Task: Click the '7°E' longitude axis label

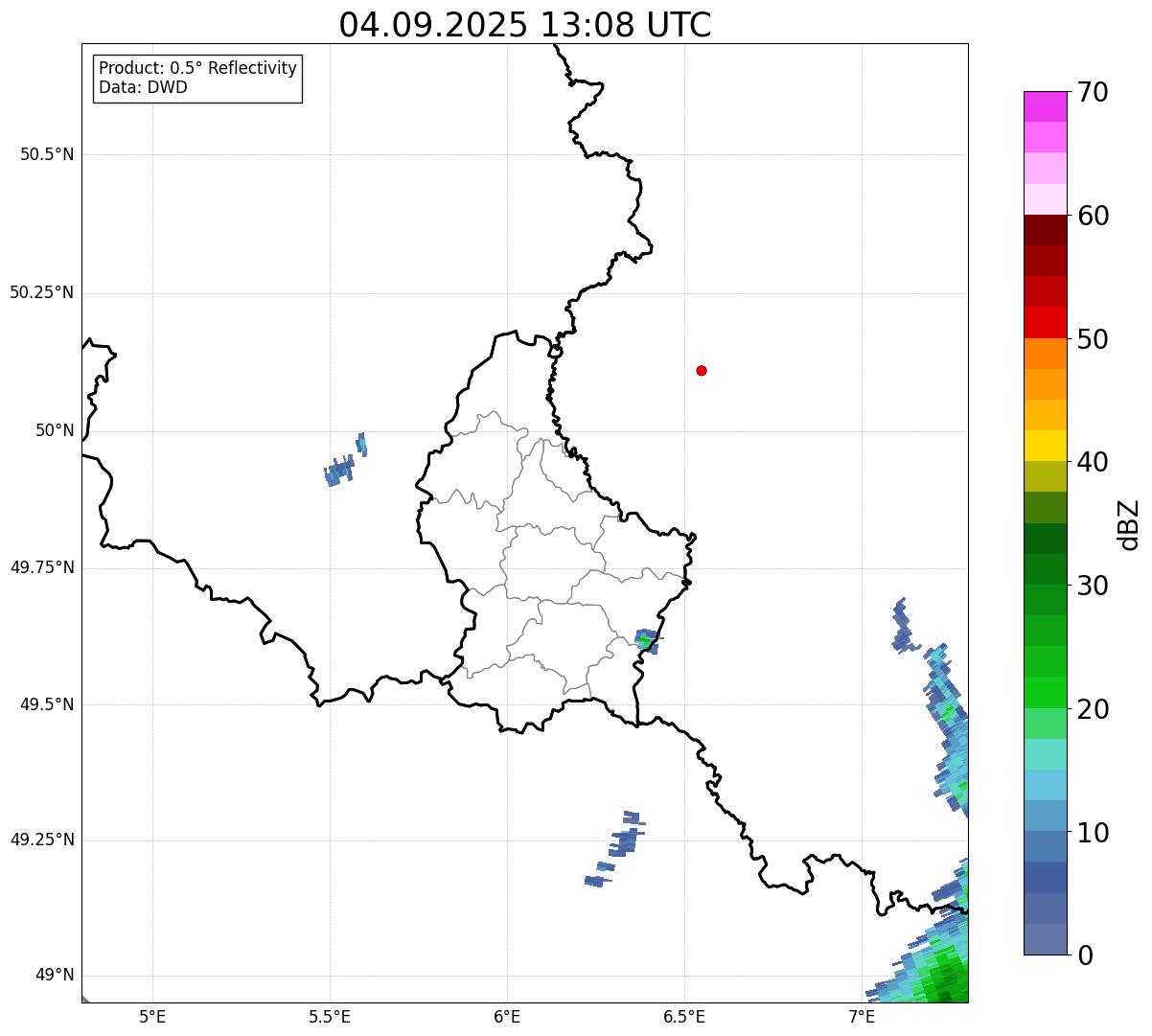Action: click(862, 1016)
